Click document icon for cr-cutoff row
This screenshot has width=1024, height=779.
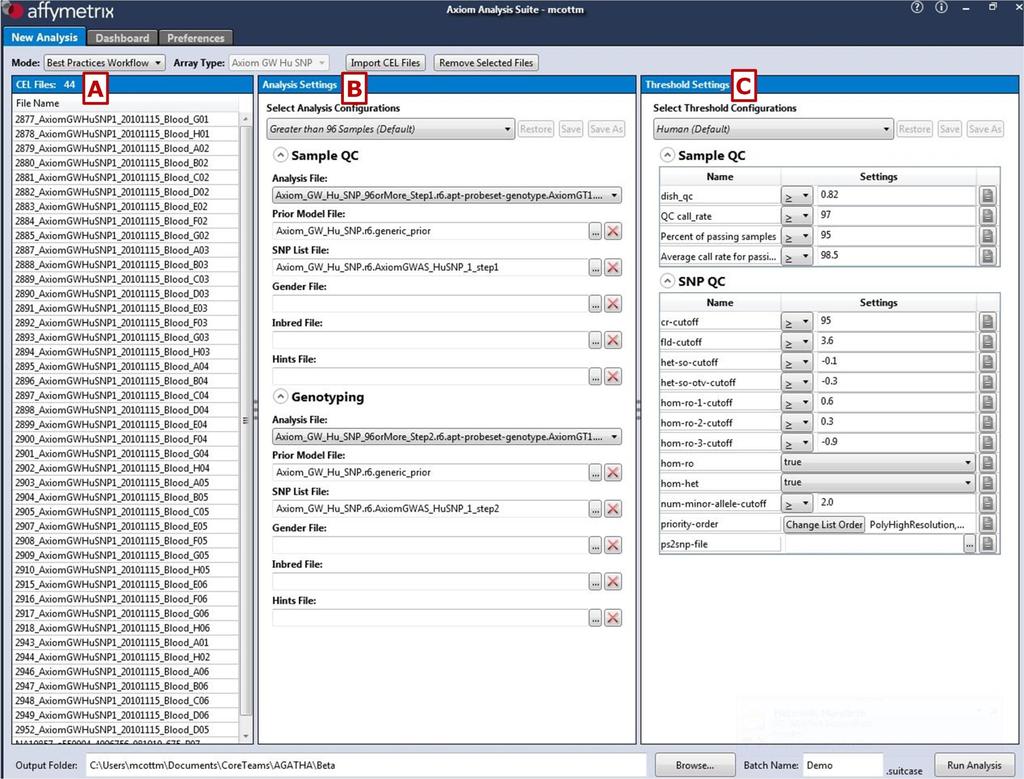click(x=987, y=321)
